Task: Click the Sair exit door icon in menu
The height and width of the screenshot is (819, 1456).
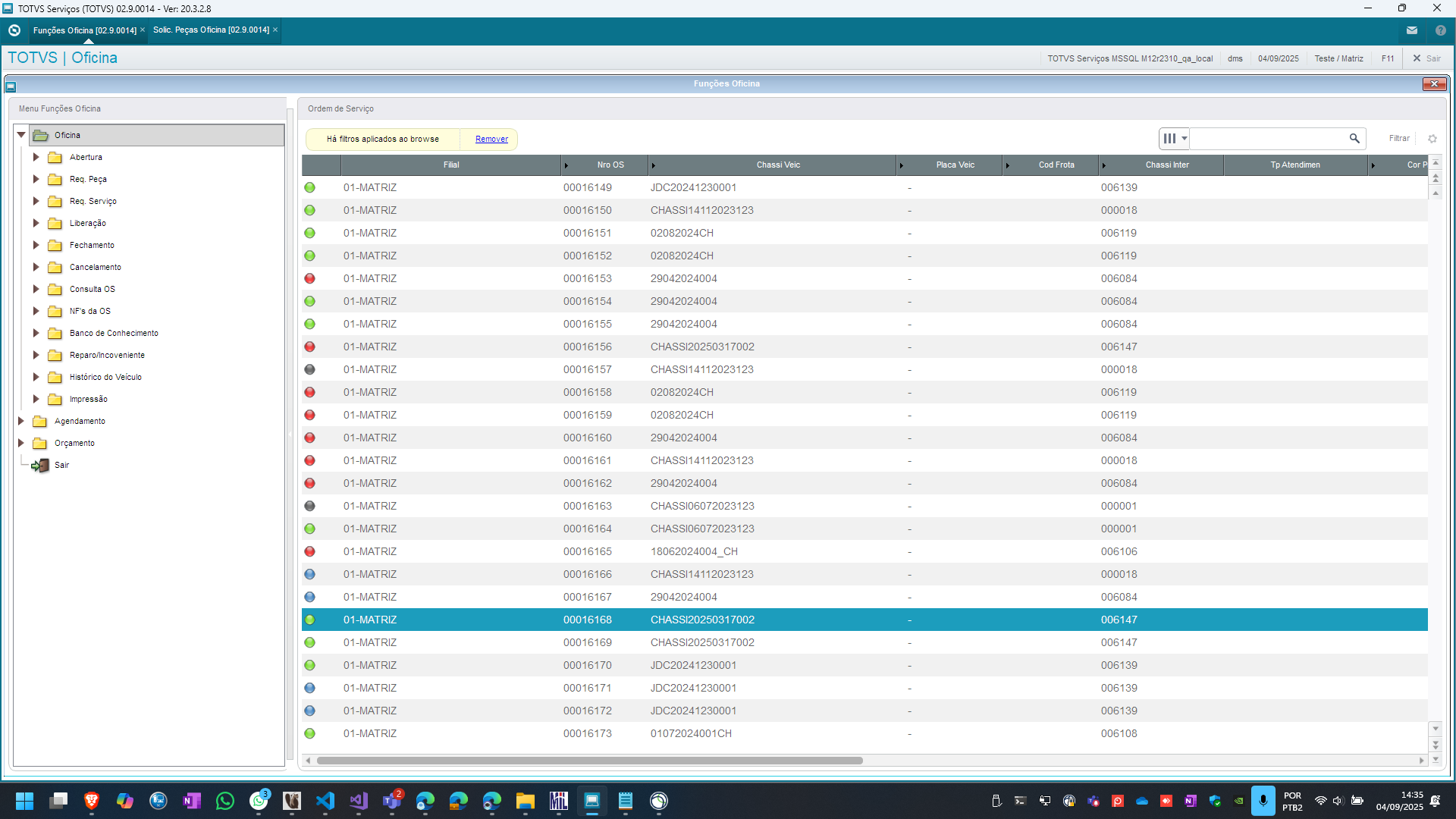Action: tap(39, 466)
